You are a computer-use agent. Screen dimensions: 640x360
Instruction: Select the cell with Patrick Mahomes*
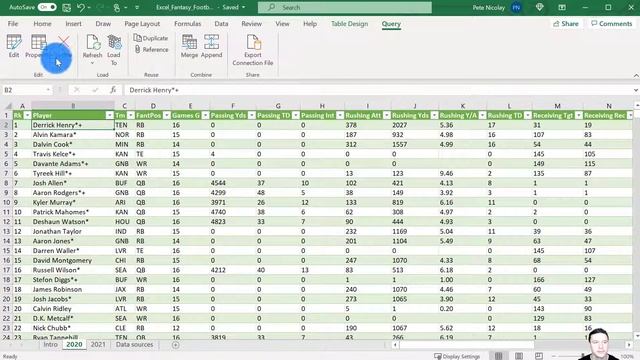tap(73, 212)
